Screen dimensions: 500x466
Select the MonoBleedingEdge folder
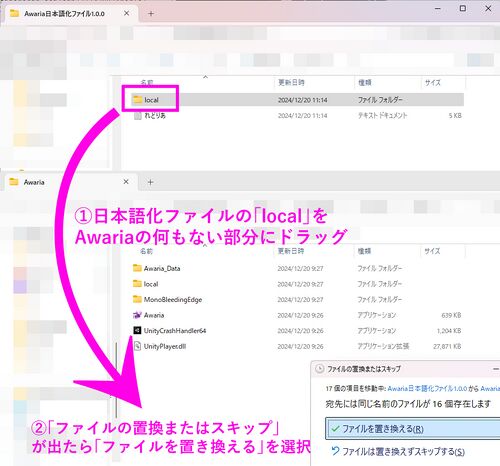[x=173, y=300]
